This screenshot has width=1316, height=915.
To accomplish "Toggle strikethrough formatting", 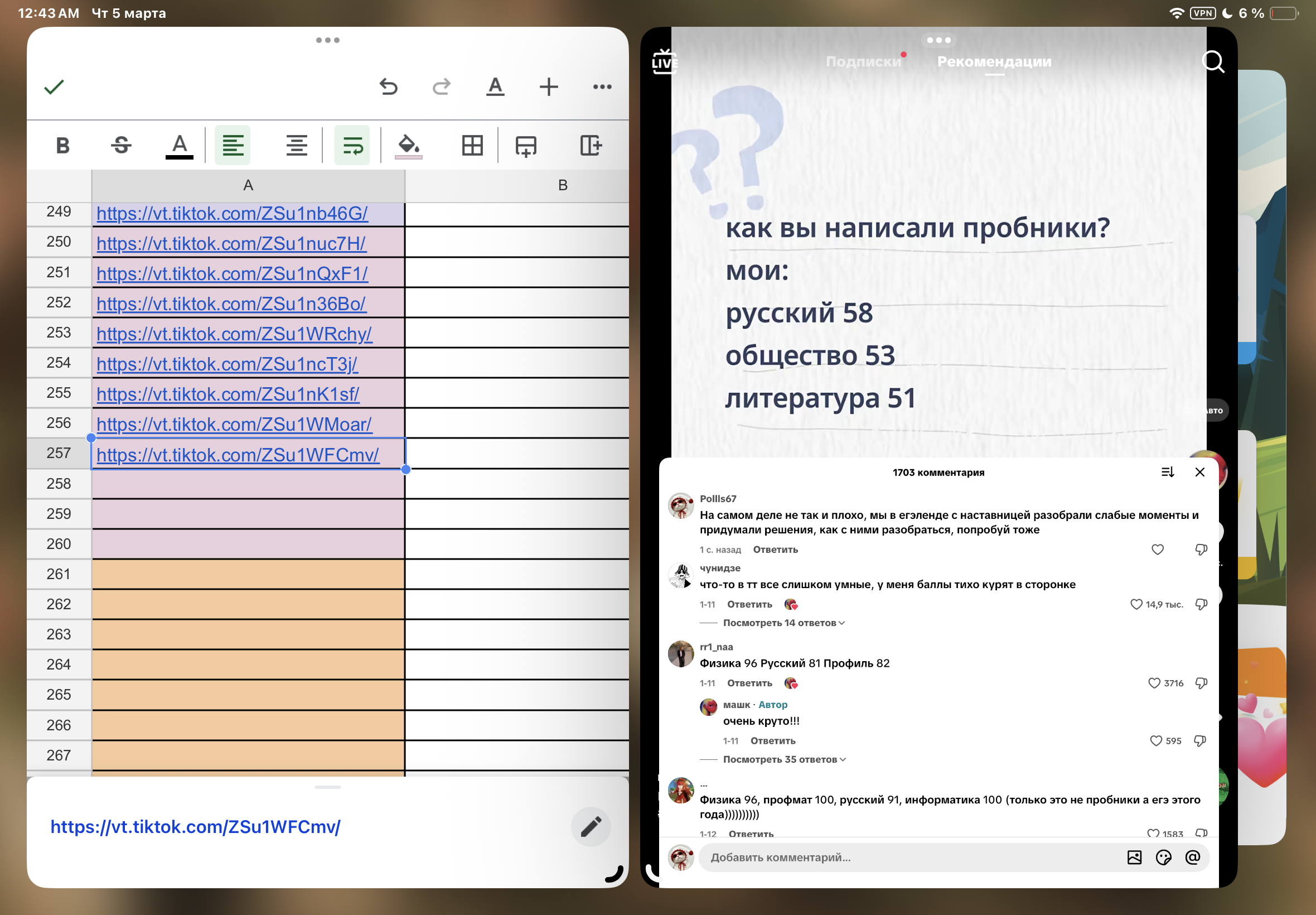I will point(121,146).
